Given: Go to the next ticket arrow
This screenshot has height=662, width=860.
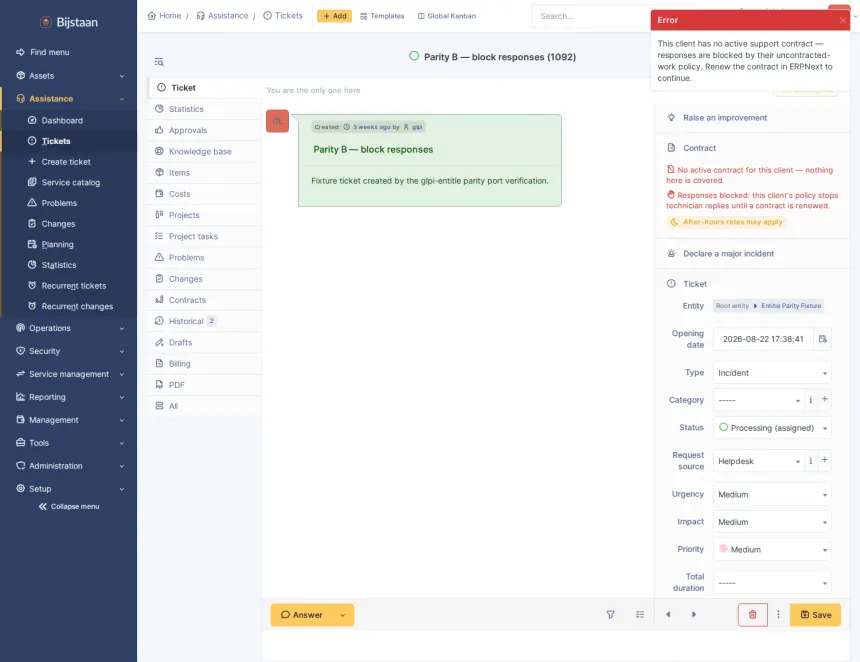Looking at the screenshot, I should click(694, 615).
